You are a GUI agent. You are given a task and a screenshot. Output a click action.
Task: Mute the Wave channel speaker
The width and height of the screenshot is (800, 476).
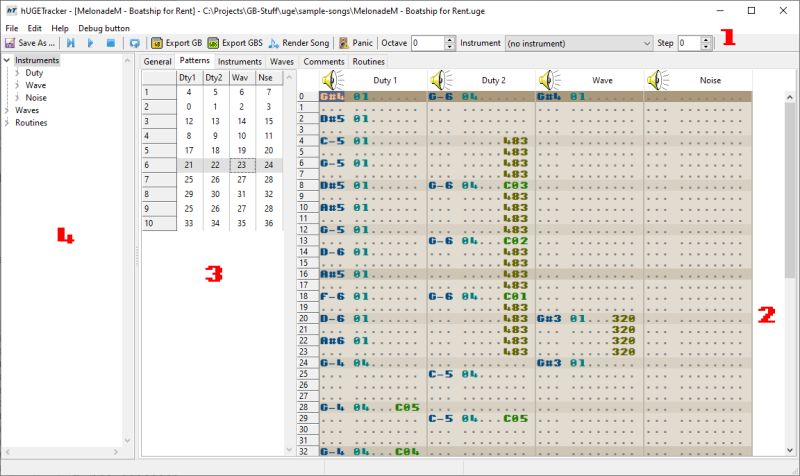pyautogui.click(x=549, y=80)
